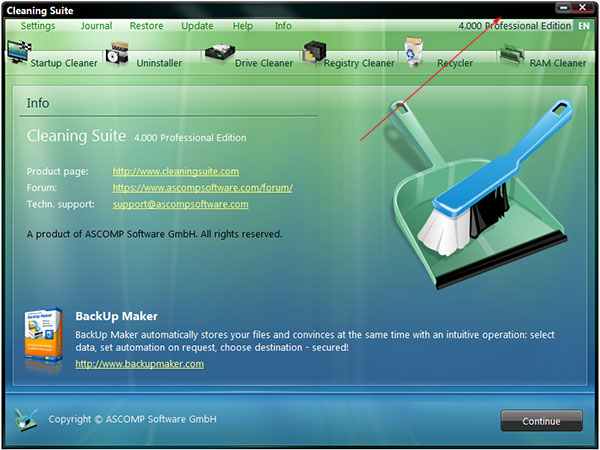Image resolution: width=600 pixels, height=450 pixels.
Task: Minimize the Cleaning Suite window
Action: click(x=564, y=8)
